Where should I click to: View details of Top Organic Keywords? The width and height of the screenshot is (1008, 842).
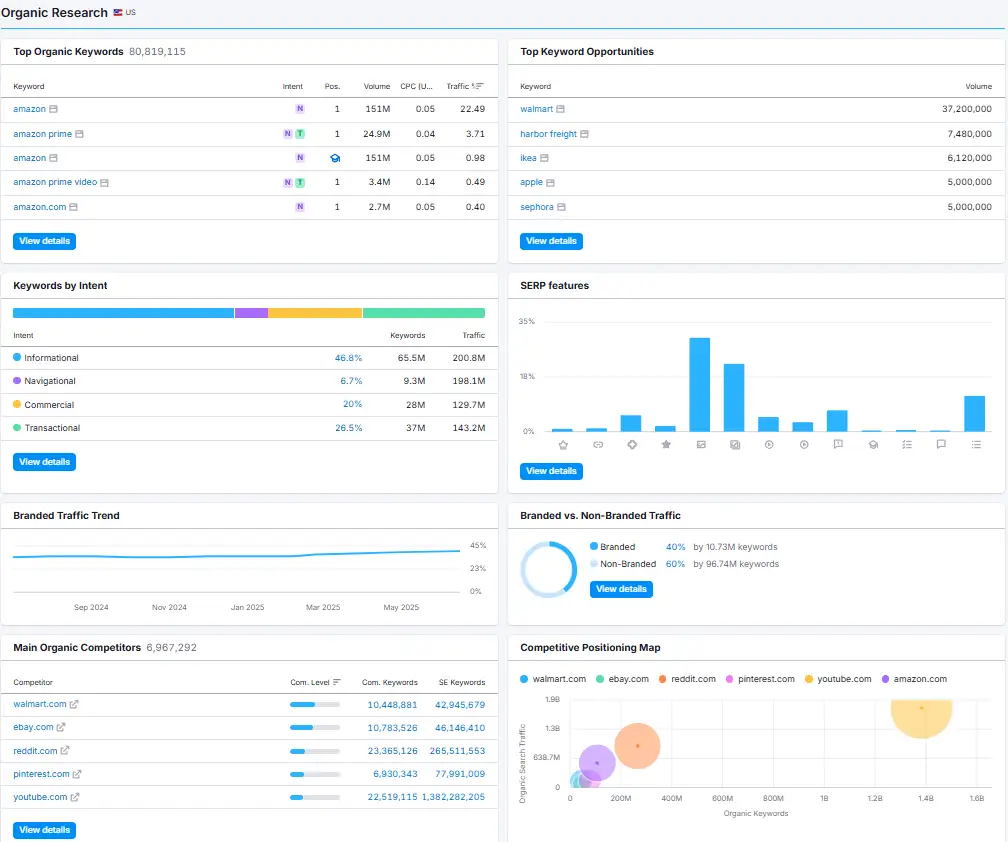pyautogui.click(x=44, y=241)
